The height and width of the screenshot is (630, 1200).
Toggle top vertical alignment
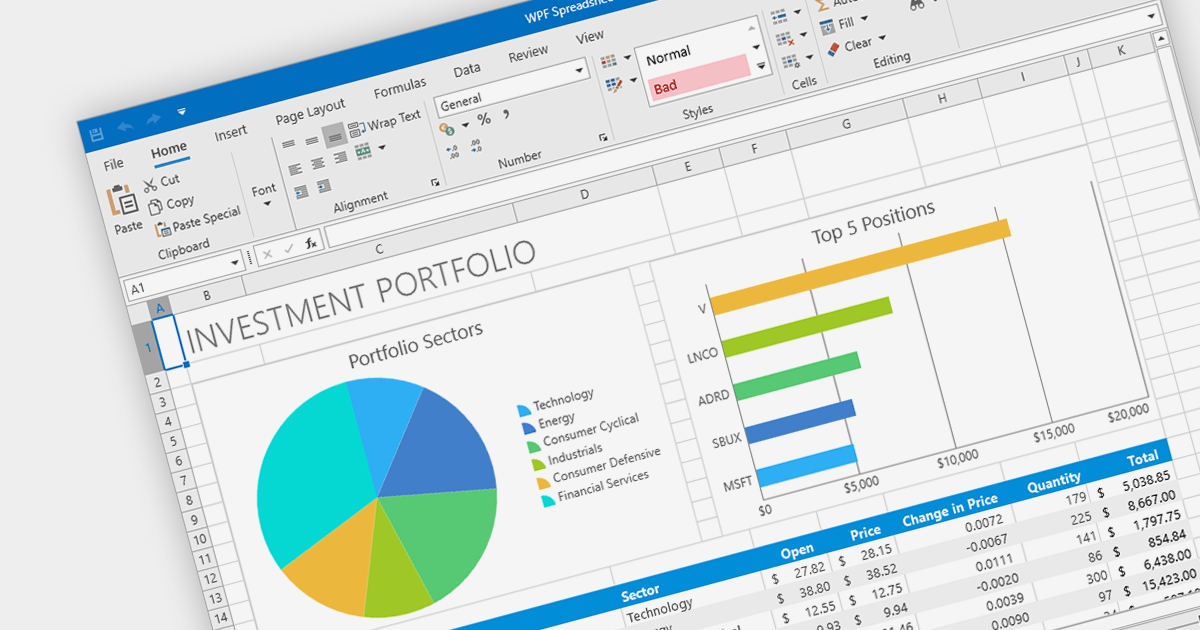point(289,146)
